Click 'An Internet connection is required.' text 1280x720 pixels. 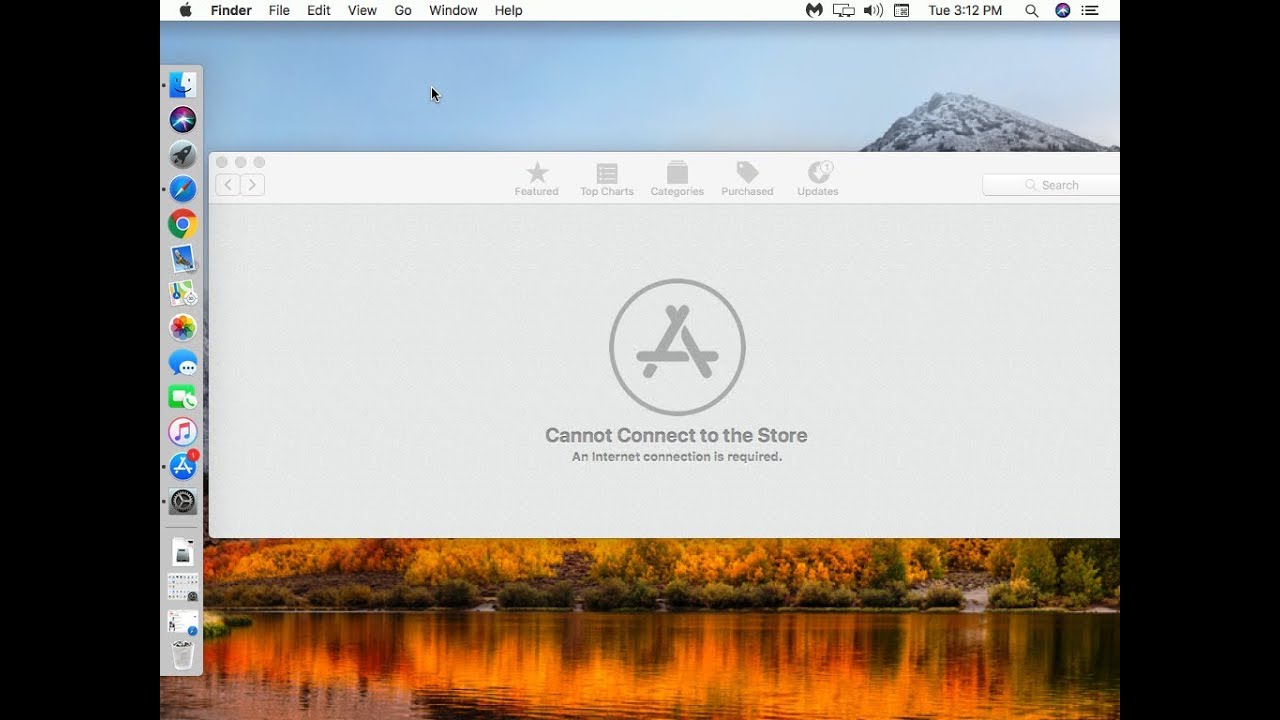pyautogui.click(x=677, y=457)
